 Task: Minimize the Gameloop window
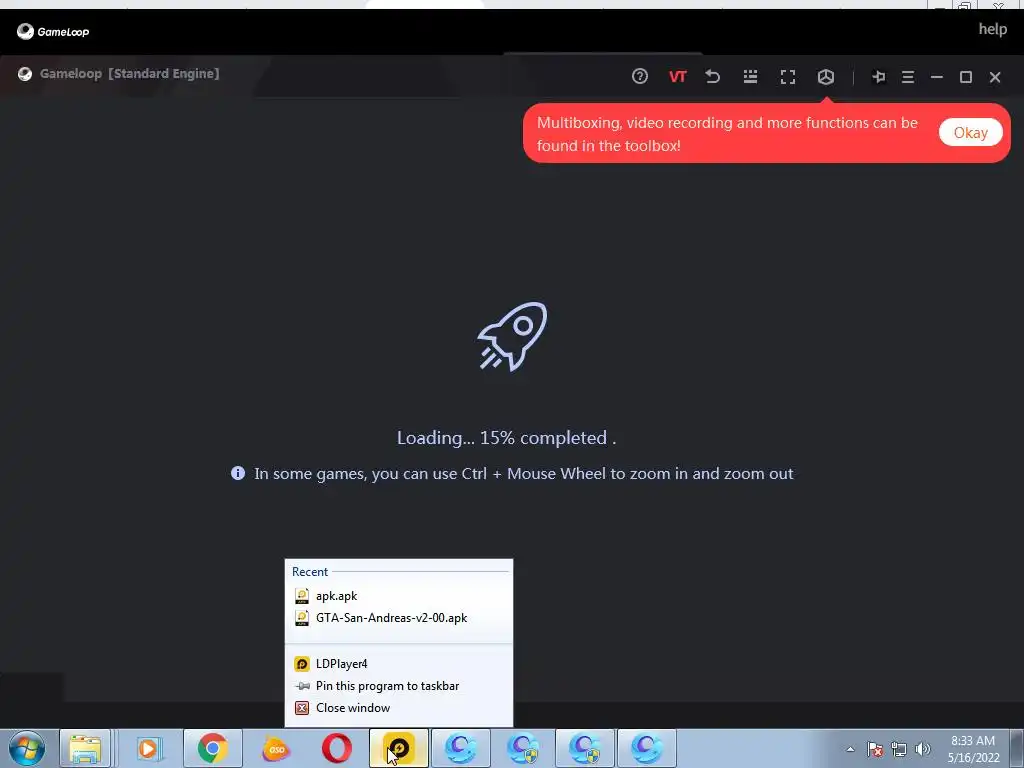(x=936, y=77)
